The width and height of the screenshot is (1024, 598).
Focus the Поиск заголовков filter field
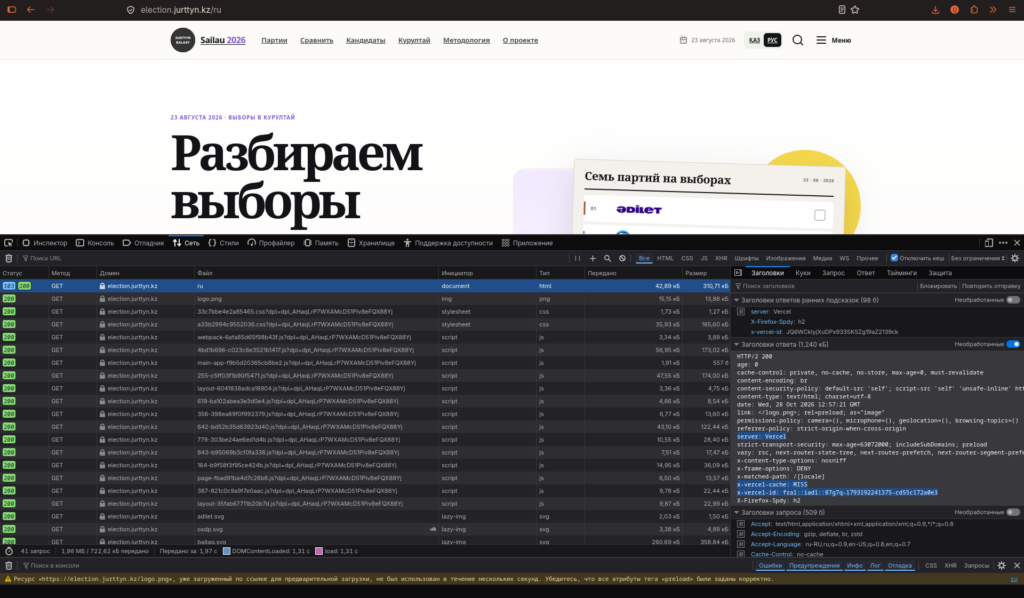[824, 286]
